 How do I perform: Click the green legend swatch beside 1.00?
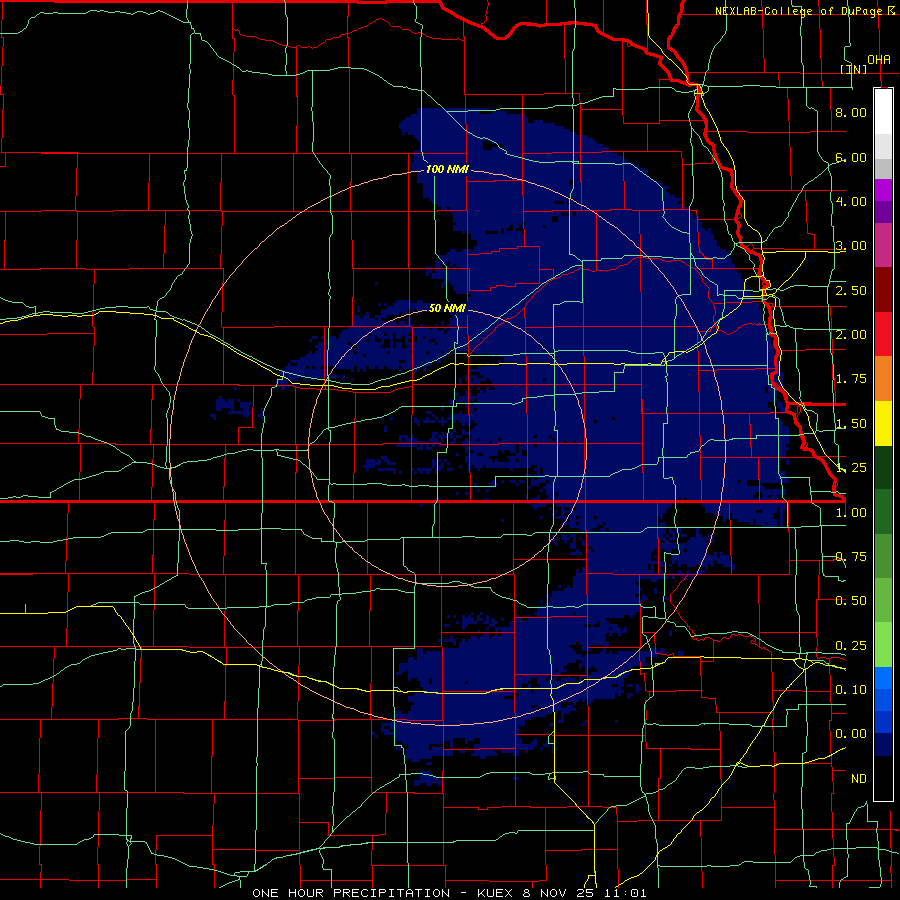(x=883, y=512)
